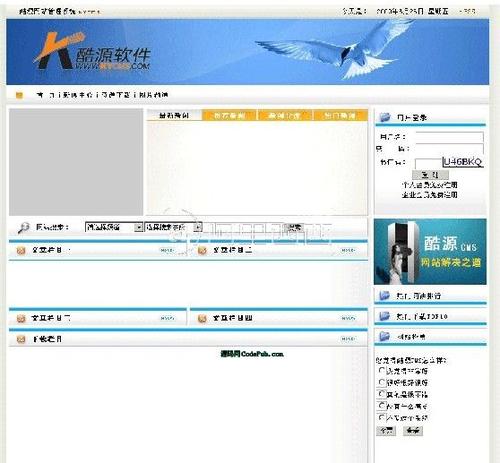Click the flying bird header banner image
The width and height of the screenshot is (500, 463).
(247, 52)
